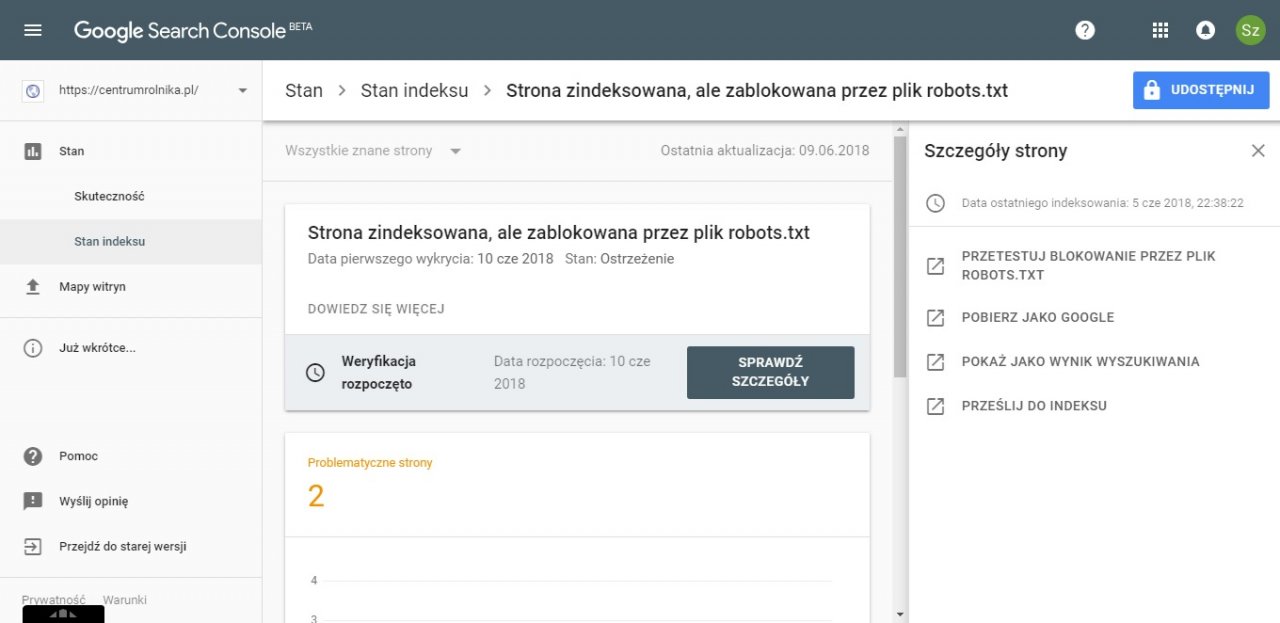The height and width of the screenshot is (623, 1280).
Task: Open the help question mark icon in header
Action: click(1085, 30)
